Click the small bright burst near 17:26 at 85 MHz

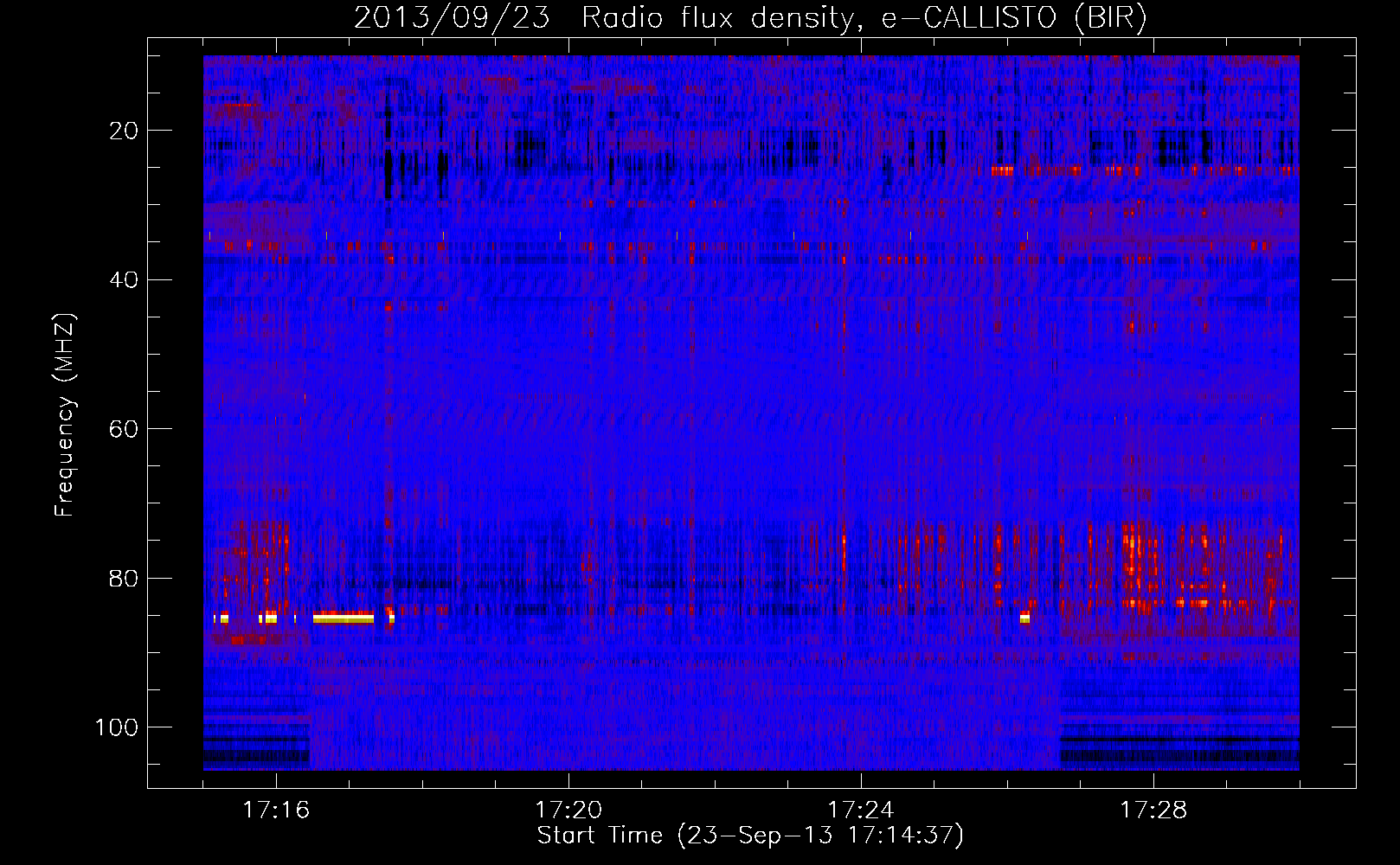(x=1025, y=618)
